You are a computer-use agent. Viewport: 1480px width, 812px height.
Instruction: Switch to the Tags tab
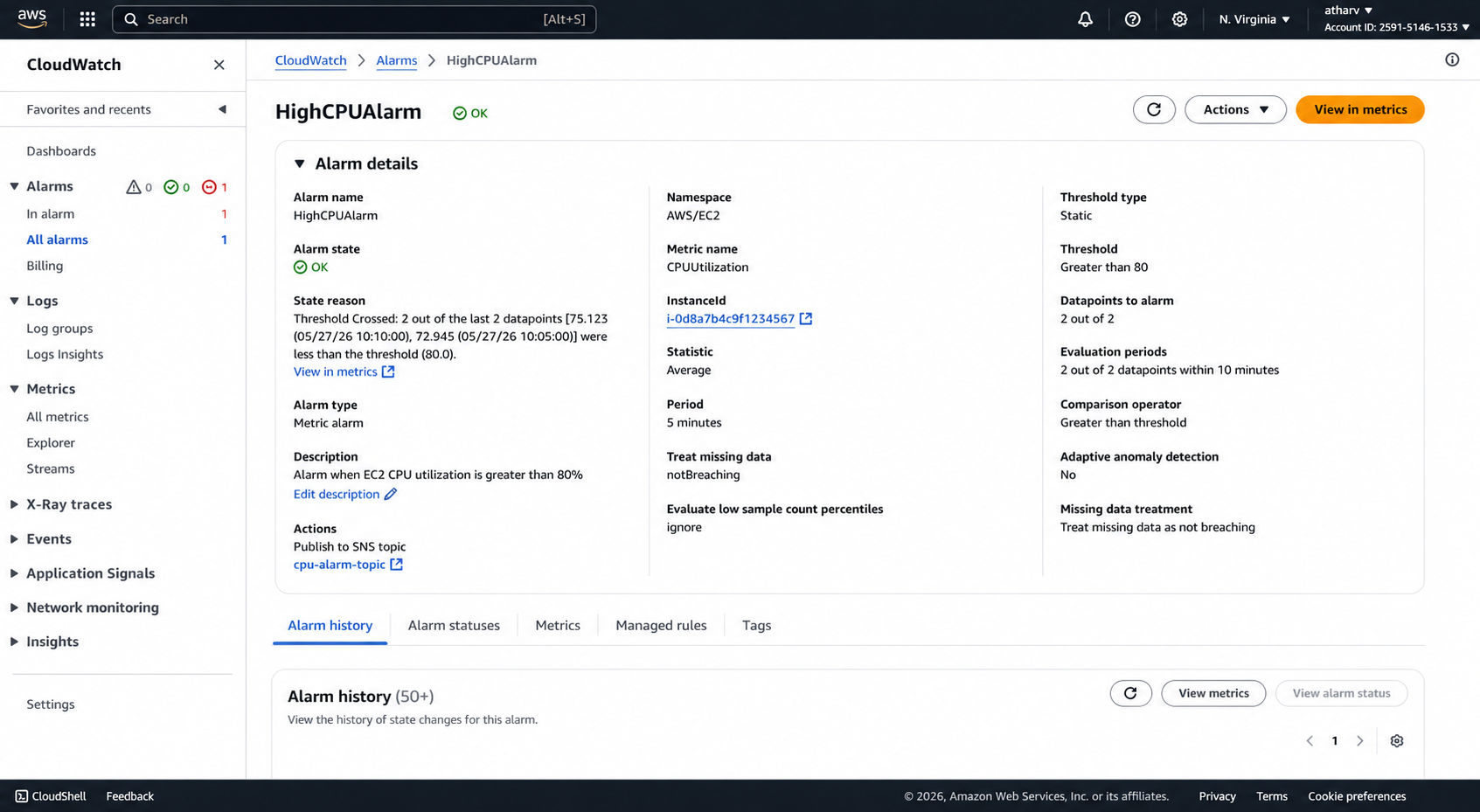(x=756, y=626)
